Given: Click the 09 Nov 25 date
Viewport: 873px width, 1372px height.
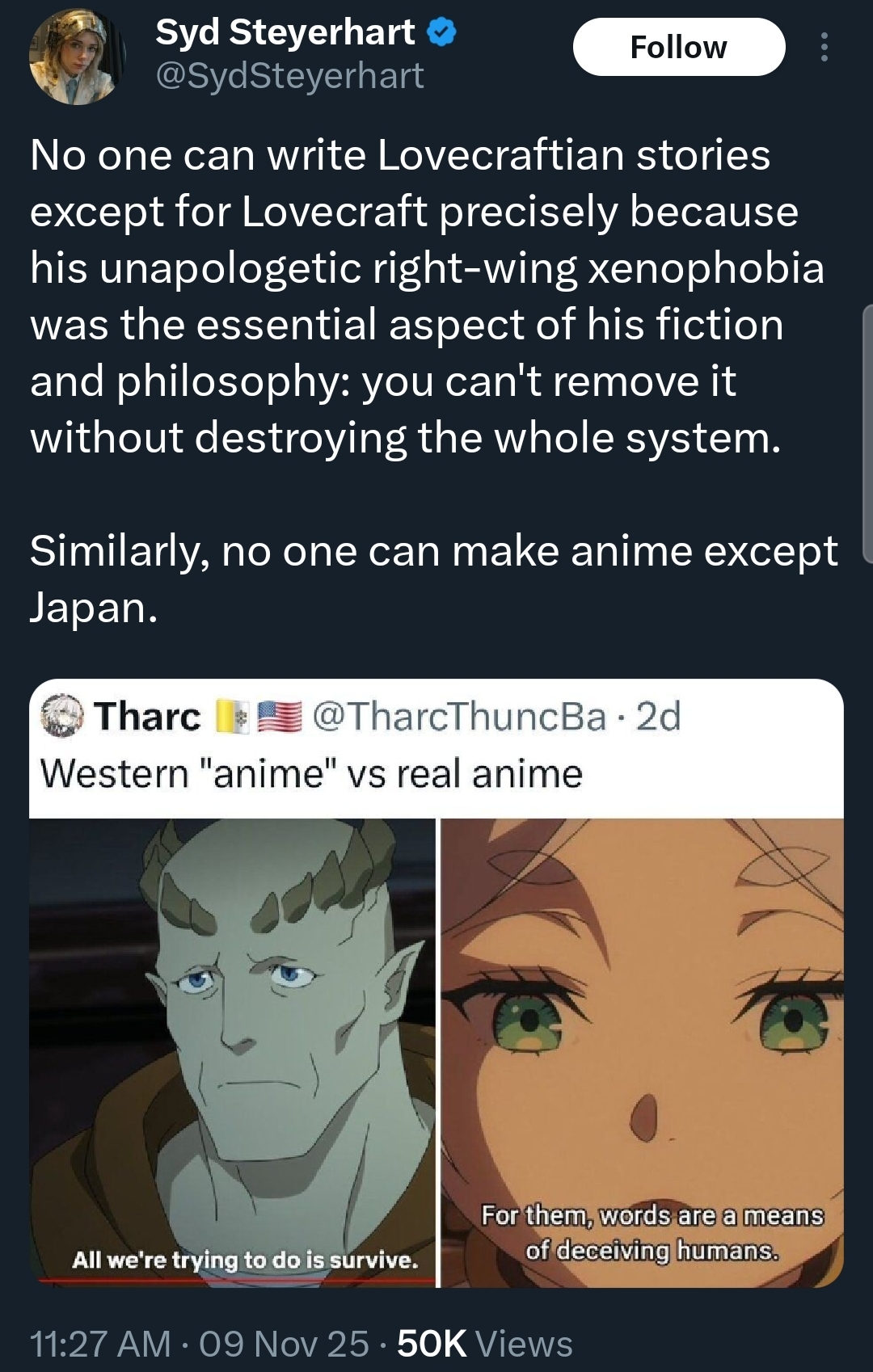Looking at the screenshot, I should [x=284, y=1344].
